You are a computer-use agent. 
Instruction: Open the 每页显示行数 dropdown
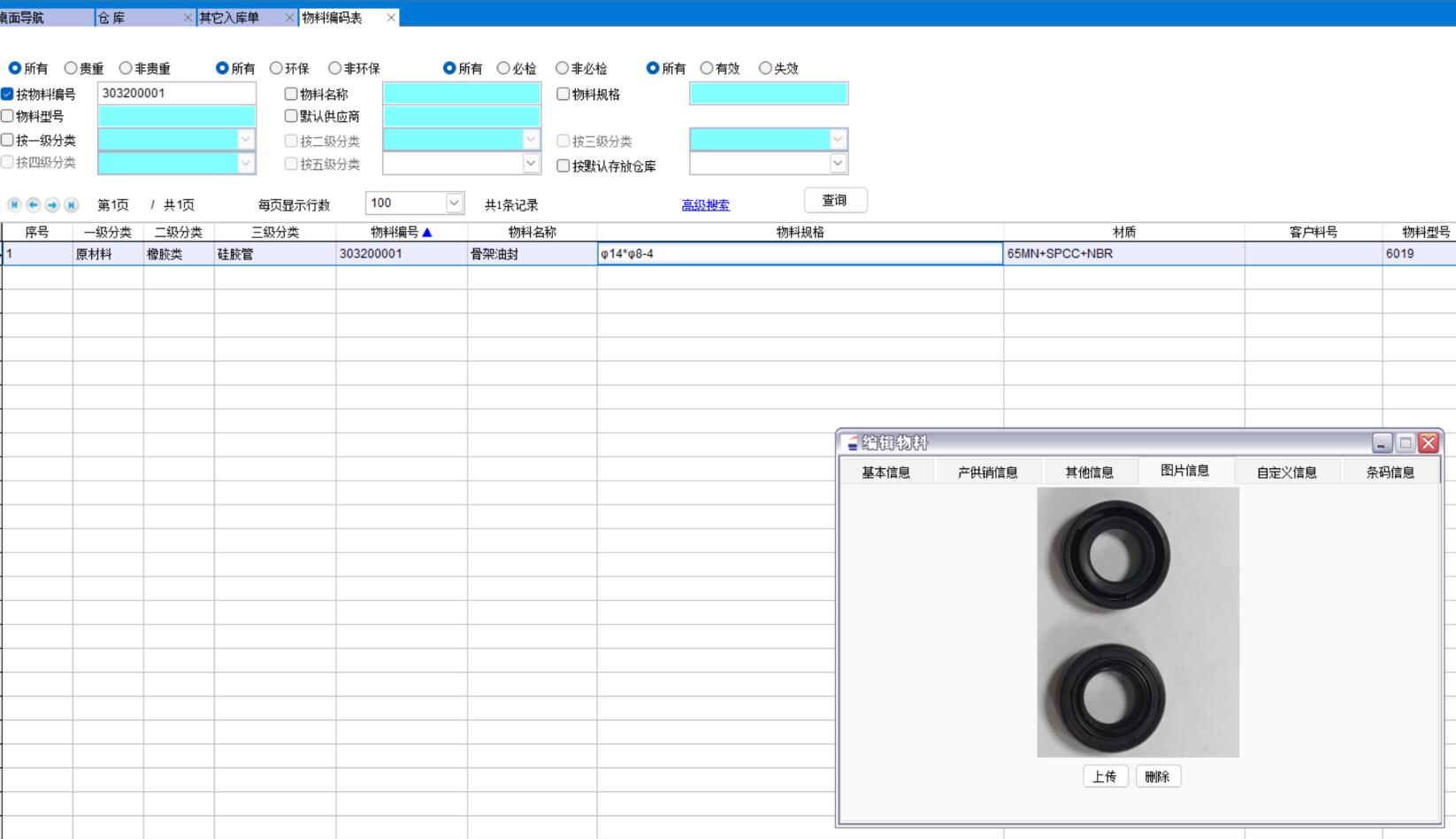tap(454, 204)
